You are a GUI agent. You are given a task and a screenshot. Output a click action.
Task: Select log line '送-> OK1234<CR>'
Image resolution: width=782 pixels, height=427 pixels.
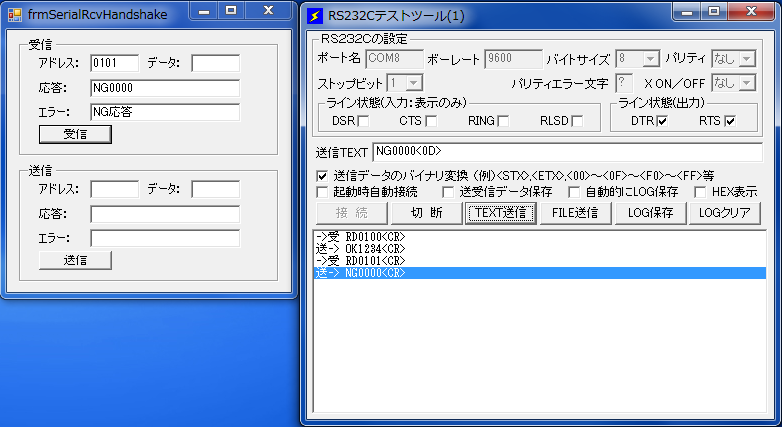[540, 248]
